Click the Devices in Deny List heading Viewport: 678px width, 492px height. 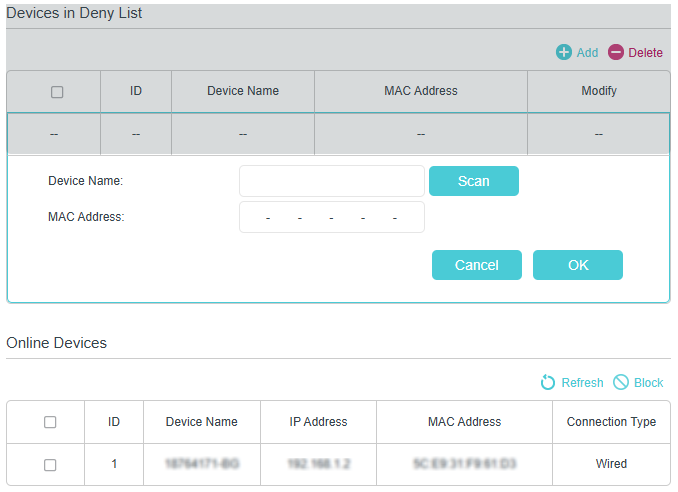[x=74, y=13]
